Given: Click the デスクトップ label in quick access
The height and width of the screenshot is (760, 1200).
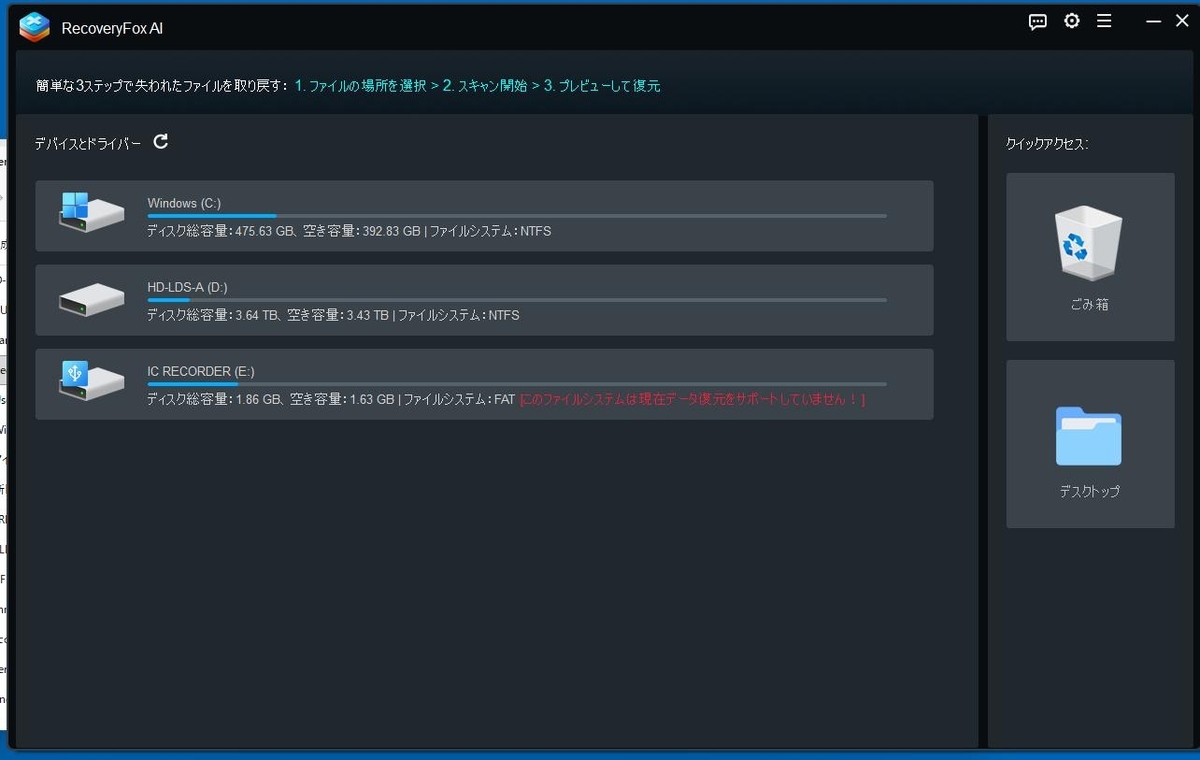Looking at the screenshot, I should coord(1090,492).
